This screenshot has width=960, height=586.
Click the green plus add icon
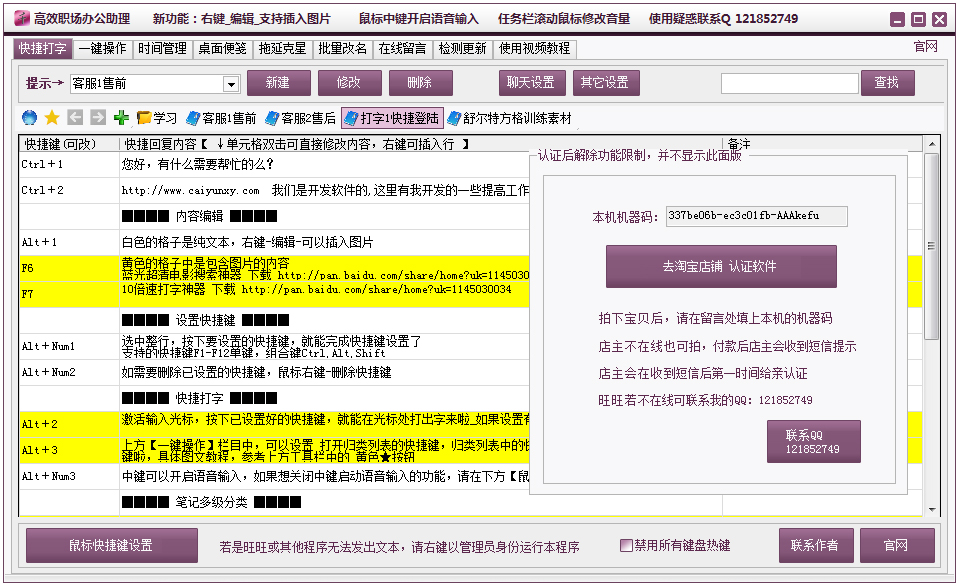coord(121,118)
